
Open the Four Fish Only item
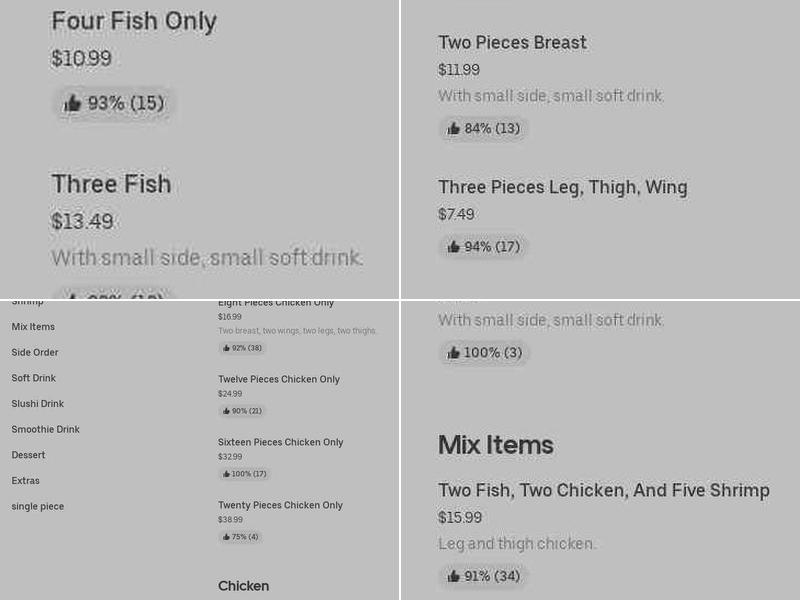click(x=134, y=21)
